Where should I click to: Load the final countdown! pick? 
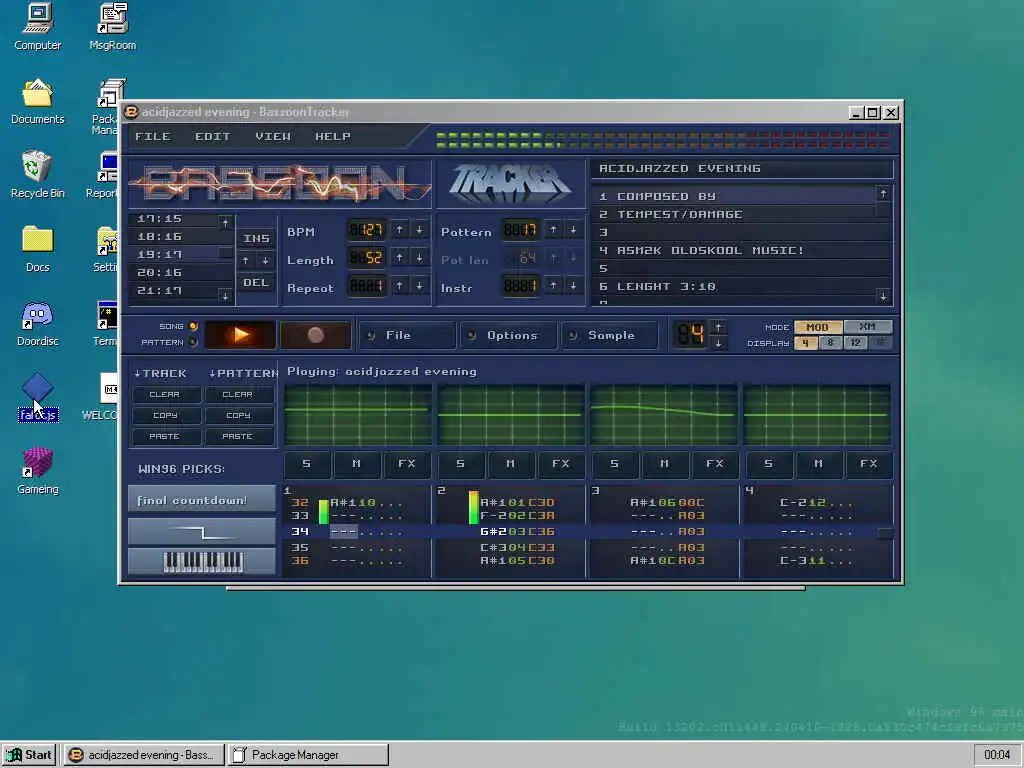(202, 500)
